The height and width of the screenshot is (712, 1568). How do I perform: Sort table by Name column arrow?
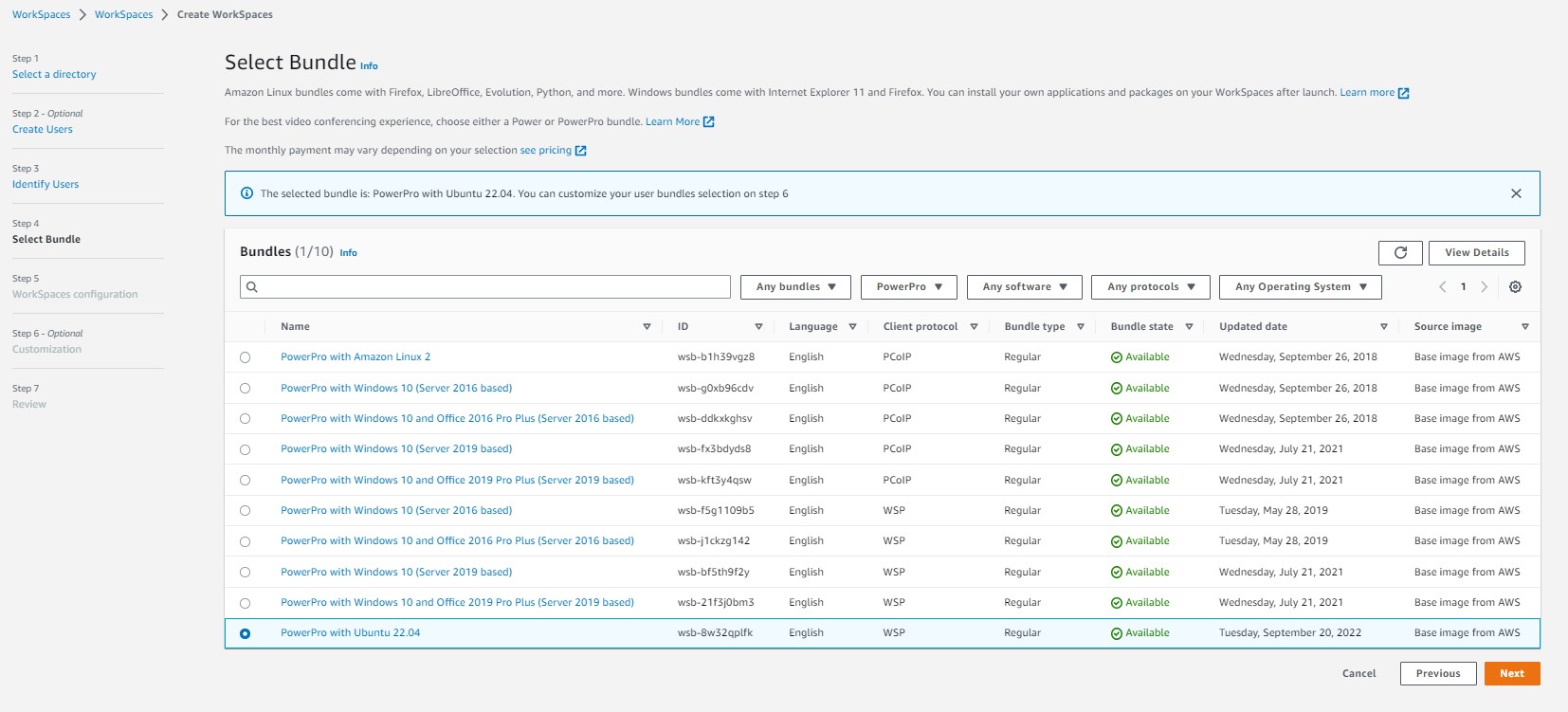(647, 326)
